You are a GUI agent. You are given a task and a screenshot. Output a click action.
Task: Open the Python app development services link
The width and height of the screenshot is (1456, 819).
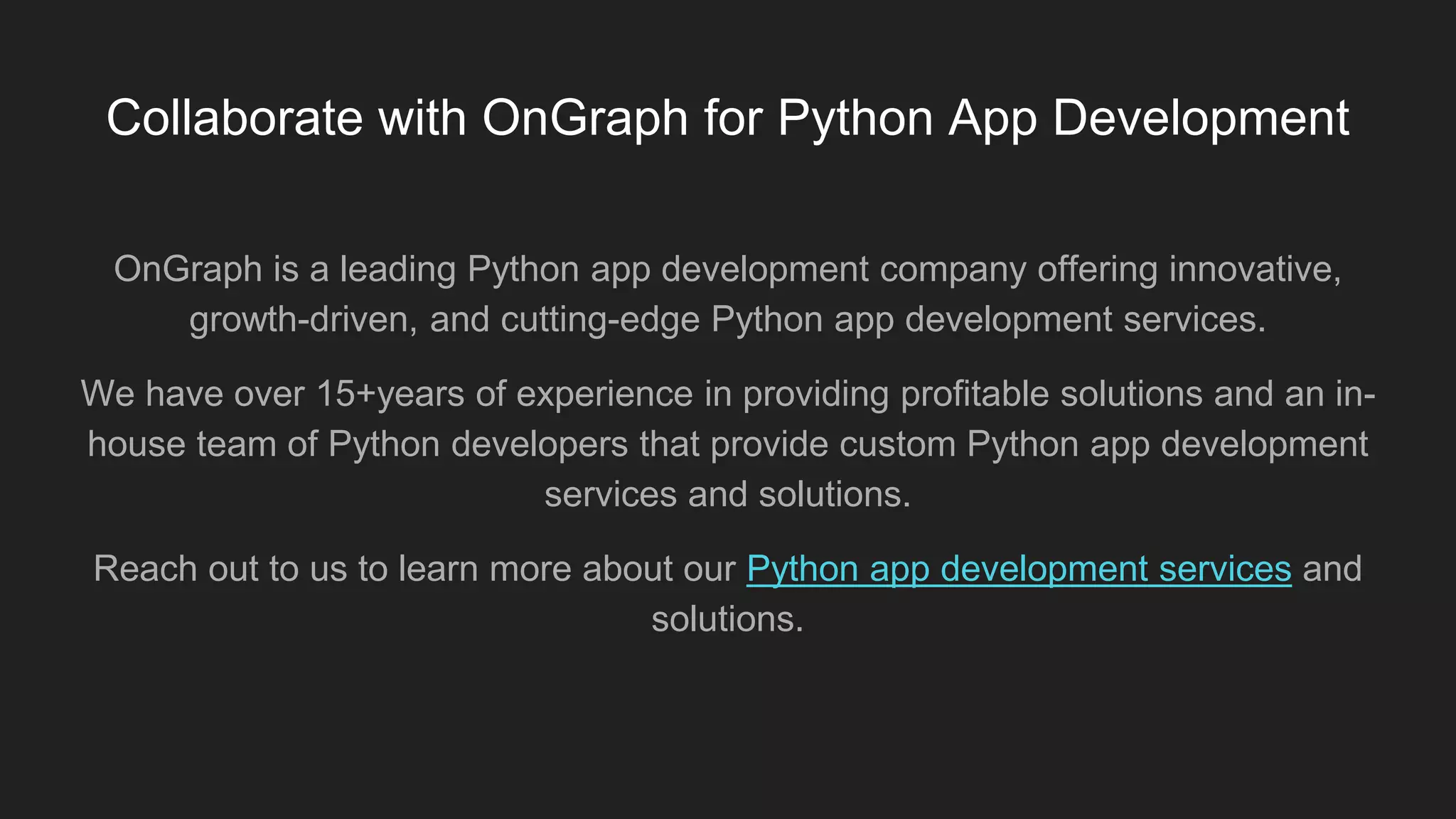[1019, 569]
